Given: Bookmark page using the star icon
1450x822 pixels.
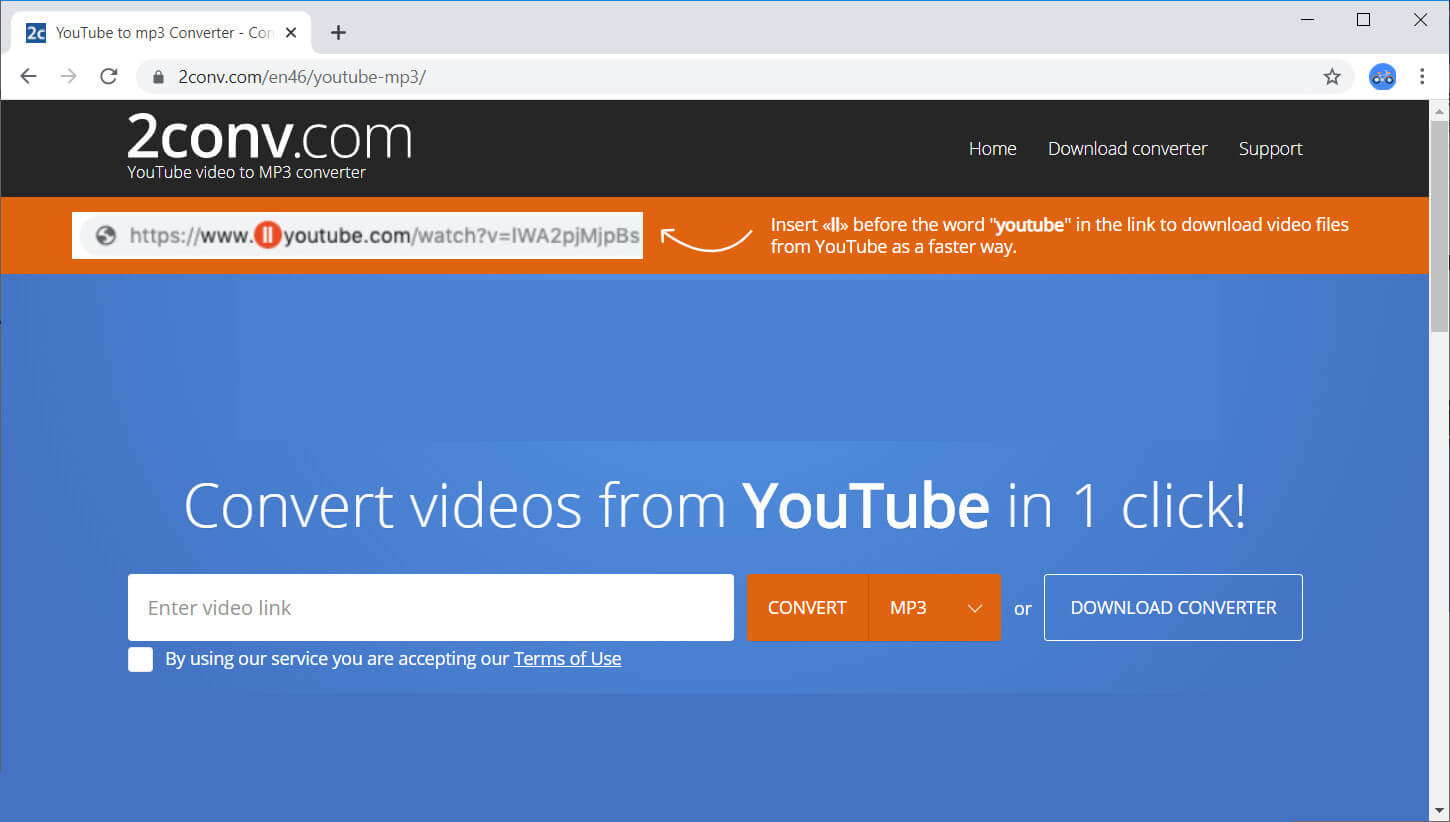Looking at the screenshot, I should pos(1331,77).
